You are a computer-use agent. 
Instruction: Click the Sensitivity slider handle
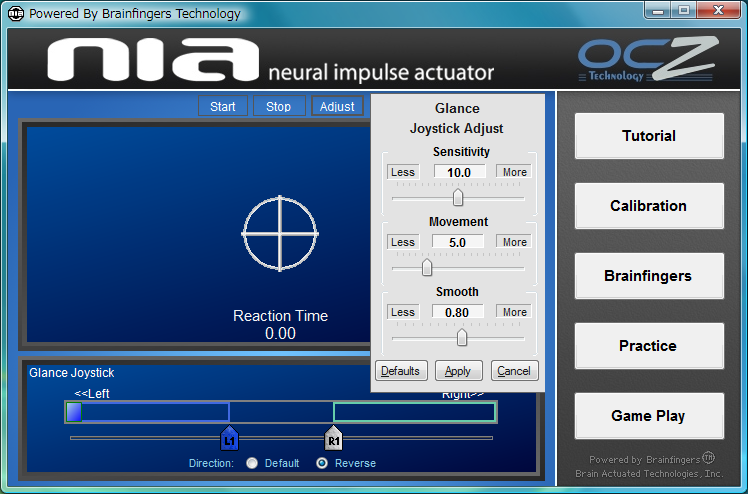[458, 197]
